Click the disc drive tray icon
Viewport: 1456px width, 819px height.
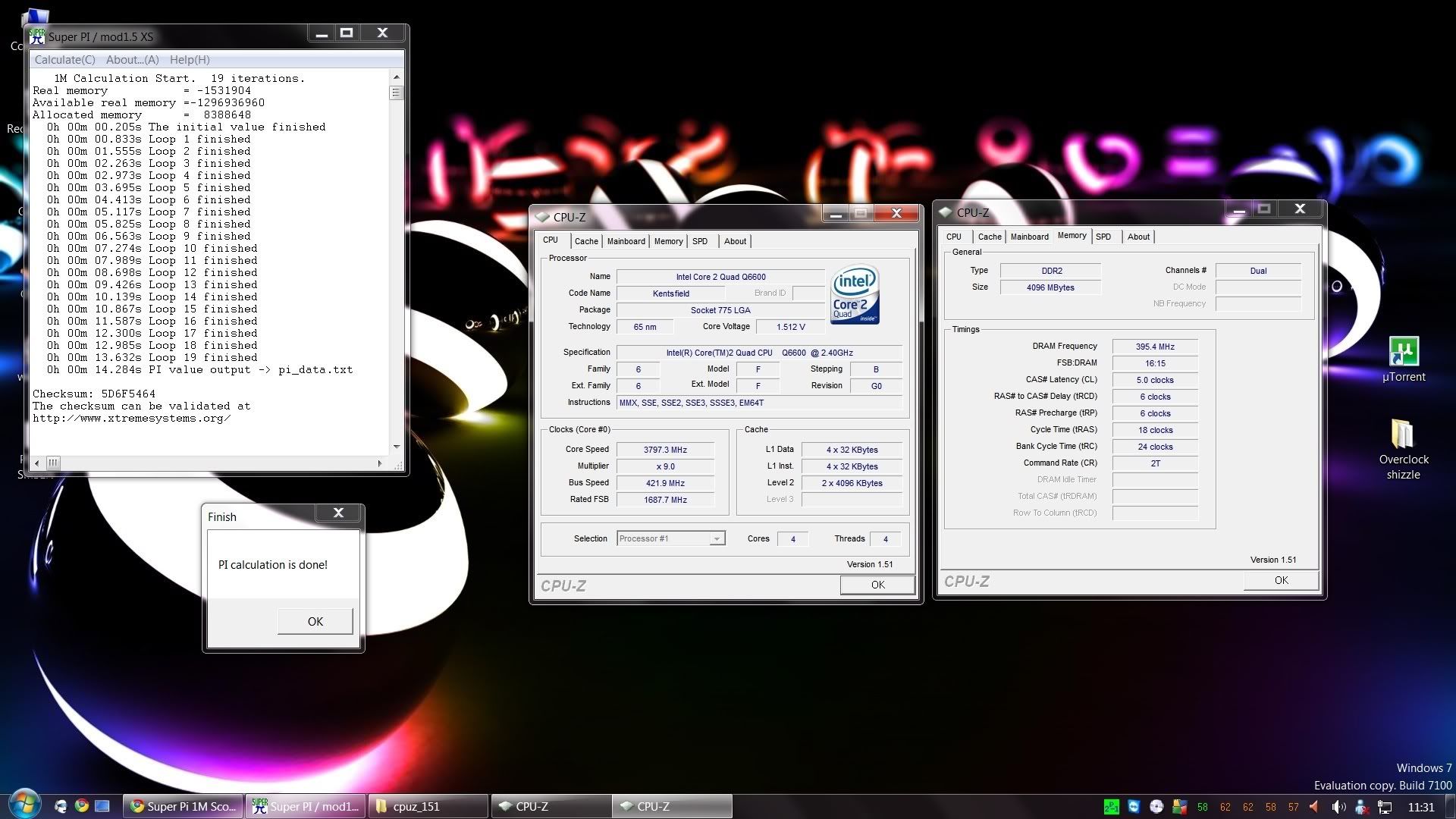click(1156, 807)
